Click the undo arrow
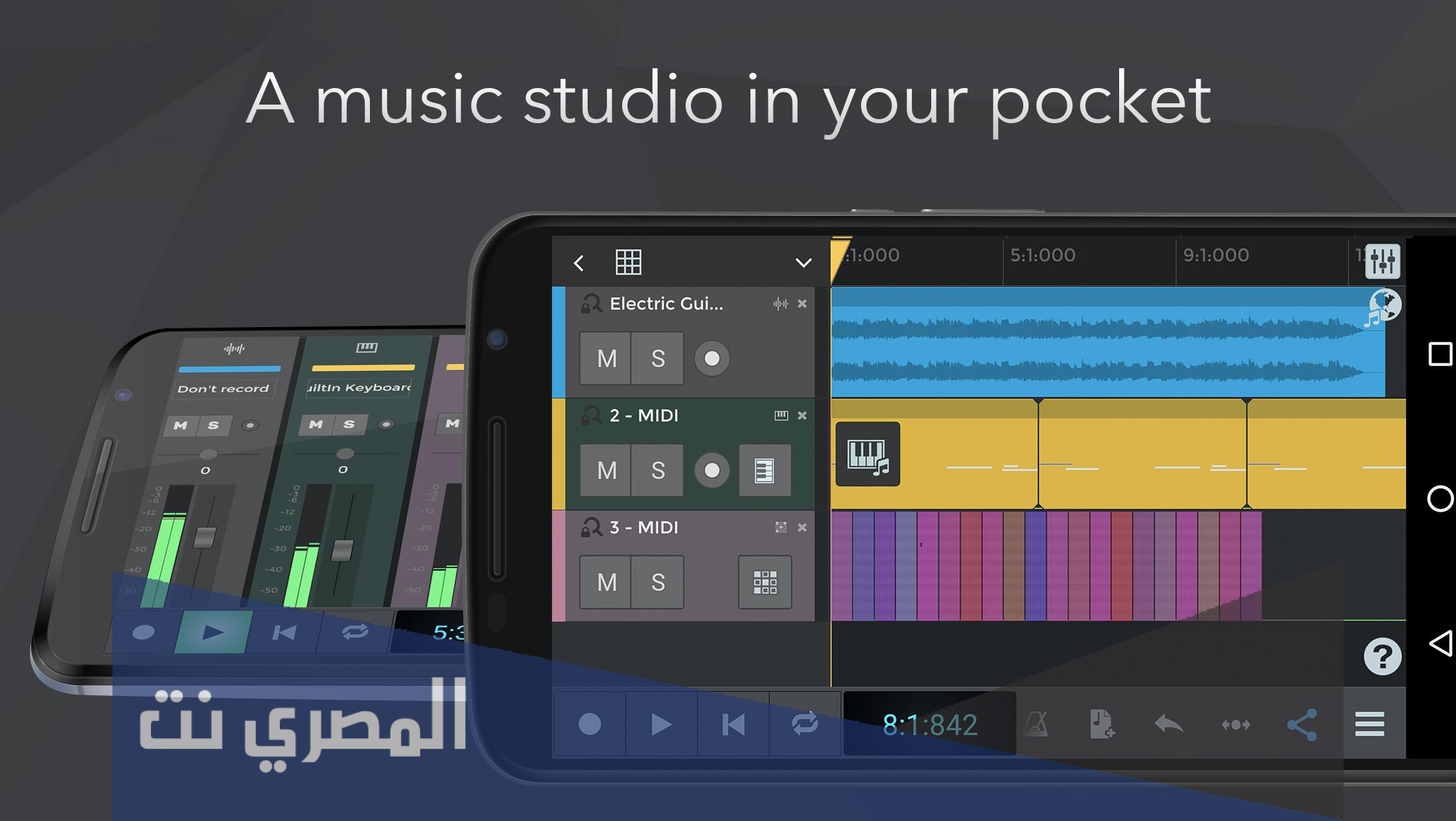The height and width of the screenshot is (821, 1456). click(1168, 724)
